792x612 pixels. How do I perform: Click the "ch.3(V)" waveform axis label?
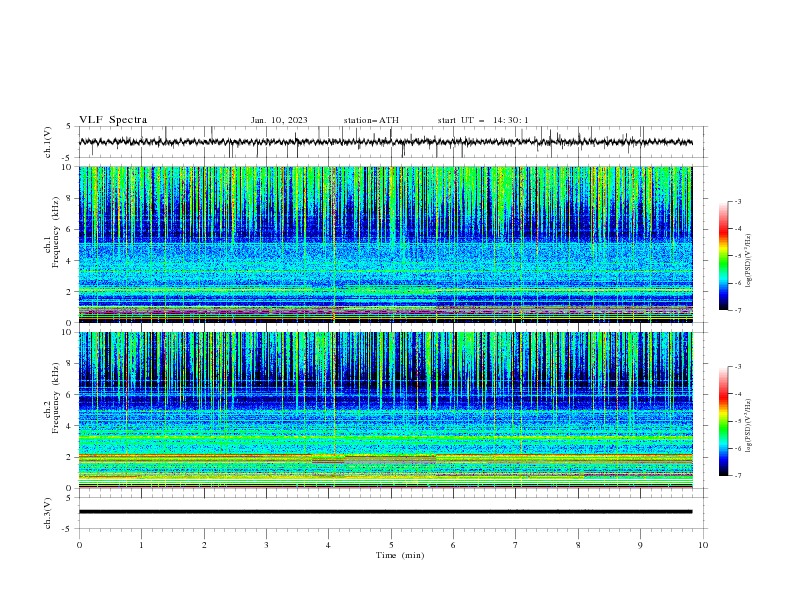pyautogui.click(x=48, y=513)
